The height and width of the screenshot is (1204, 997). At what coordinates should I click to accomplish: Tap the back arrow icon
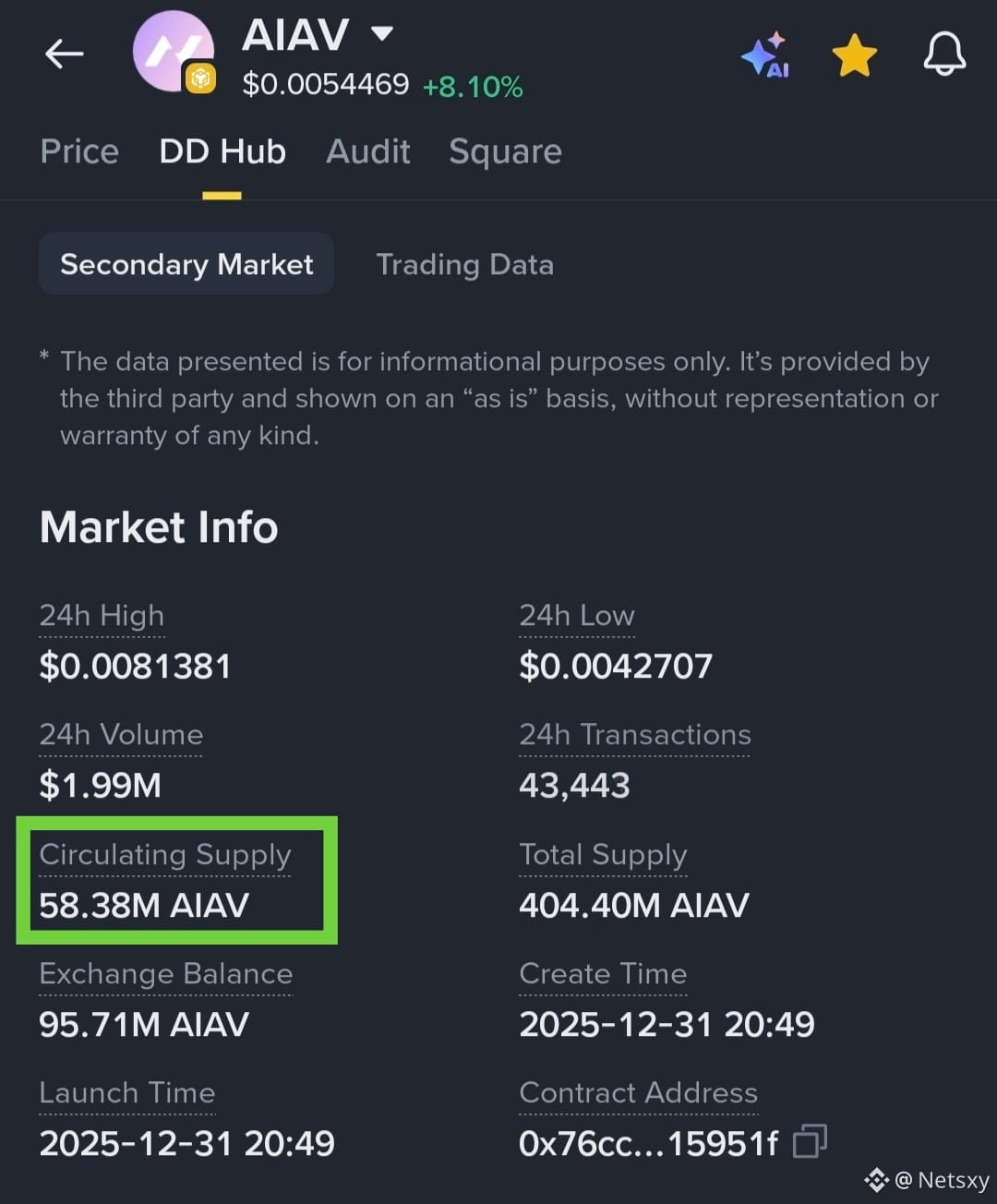[x=64, y=54]
